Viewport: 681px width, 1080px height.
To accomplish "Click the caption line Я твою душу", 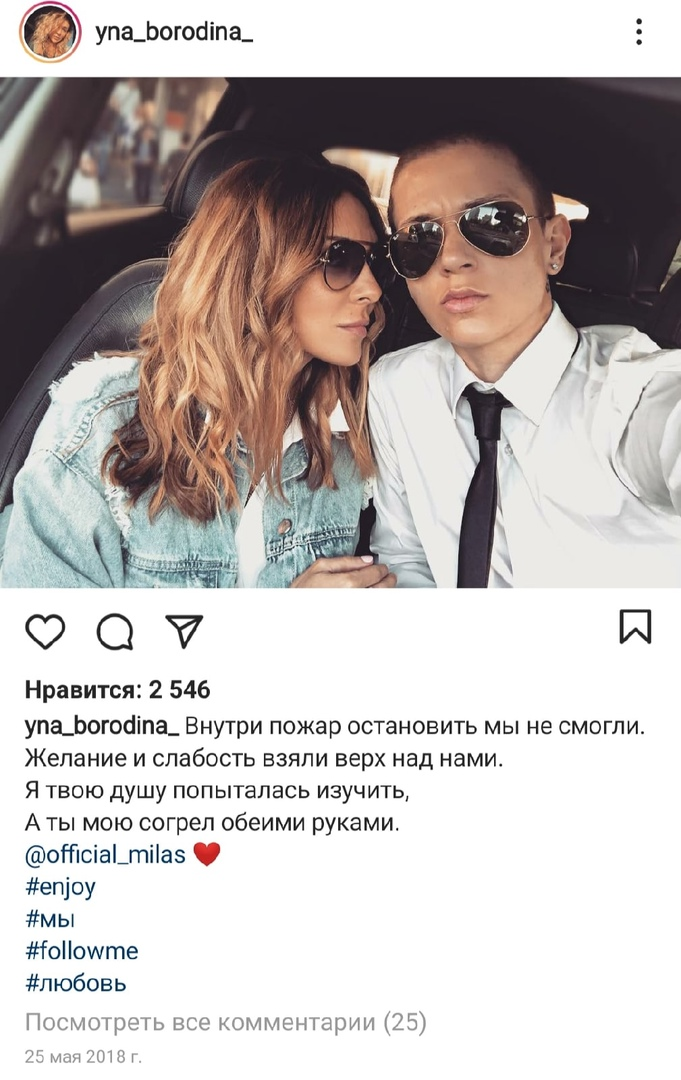I will click(x=218, y=791).
